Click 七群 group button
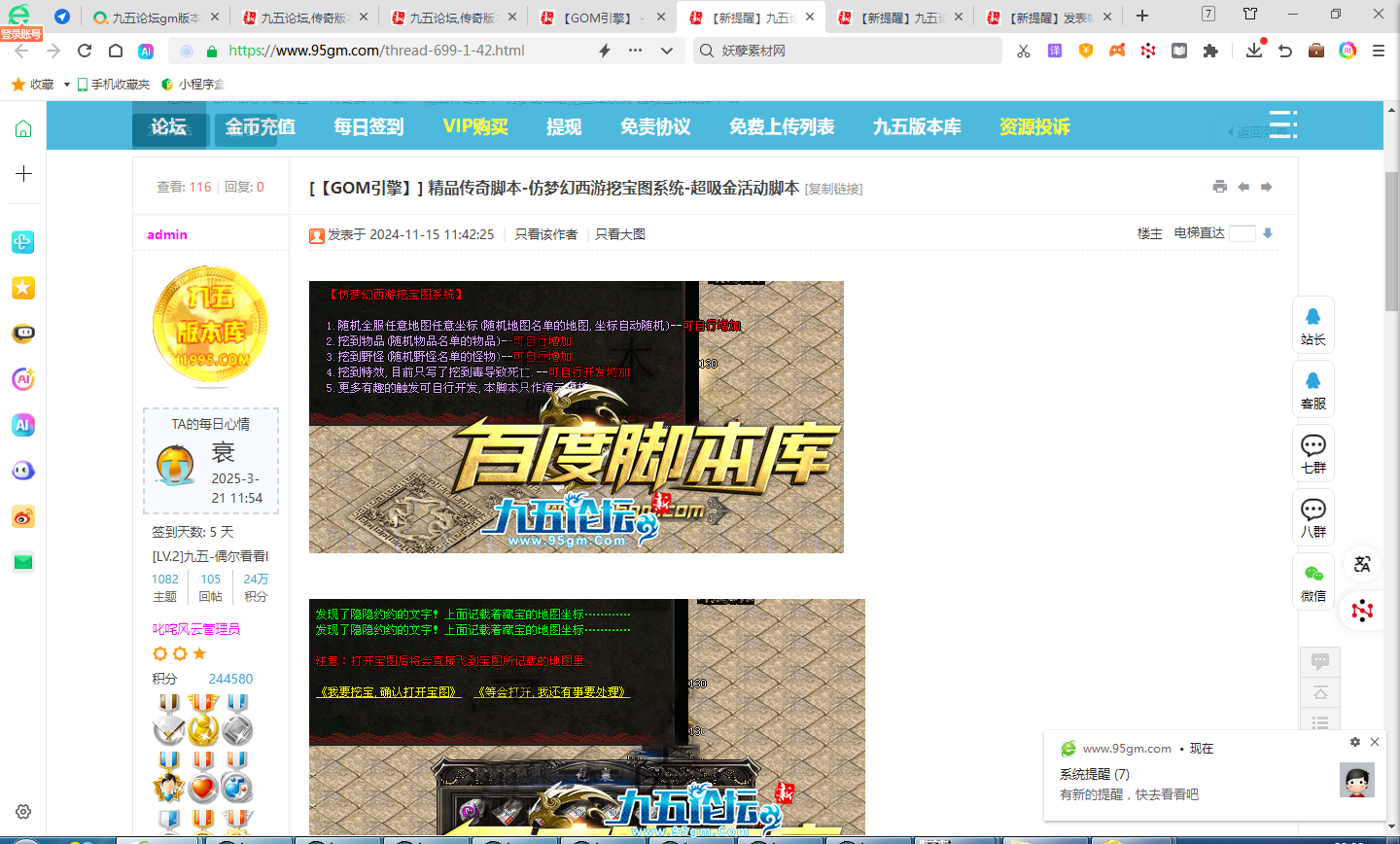This screenshot has height=844, width=1400. (x=1313, y=454)
